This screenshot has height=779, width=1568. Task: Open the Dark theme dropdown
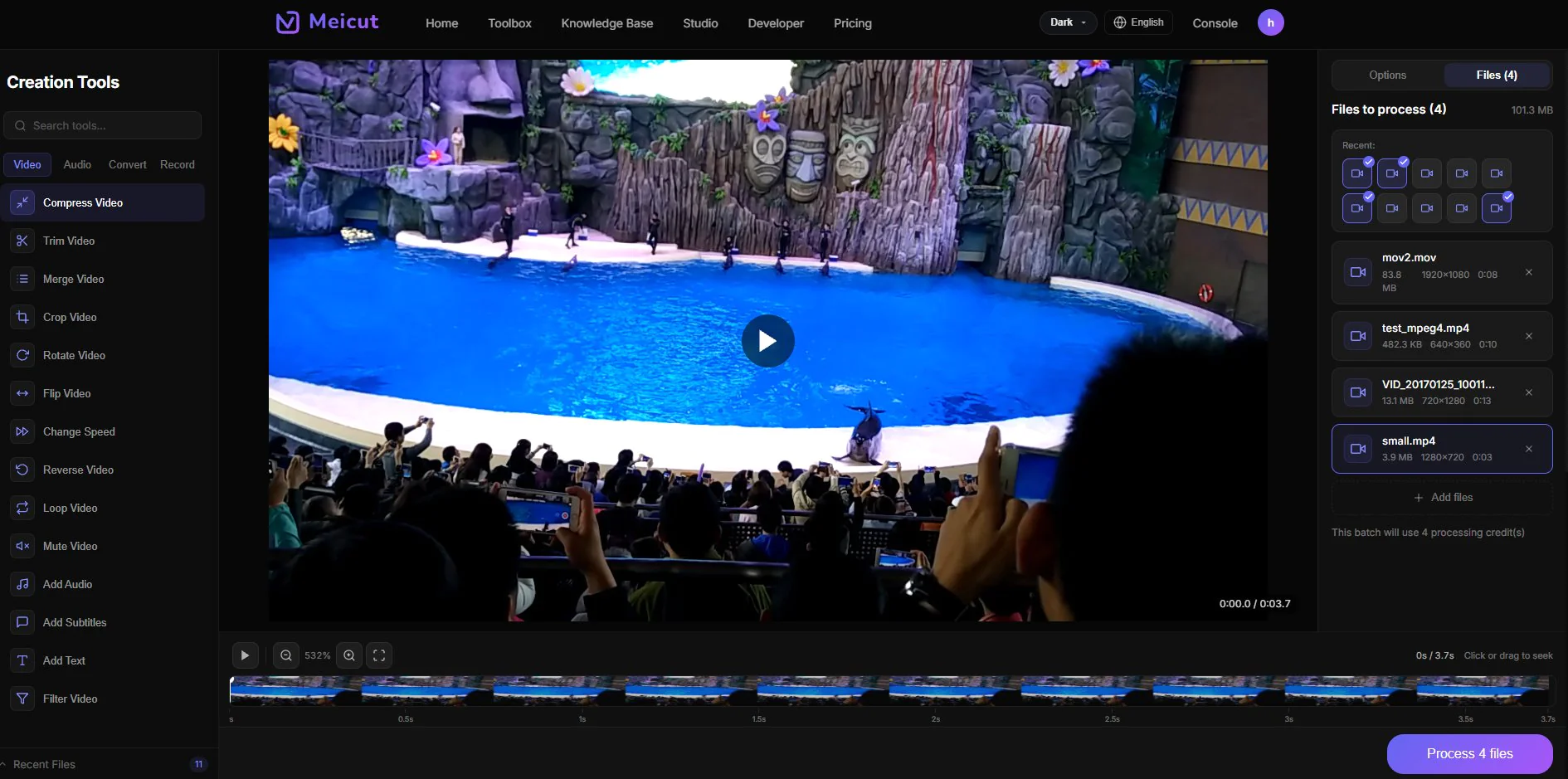(x=1068, y=22)
